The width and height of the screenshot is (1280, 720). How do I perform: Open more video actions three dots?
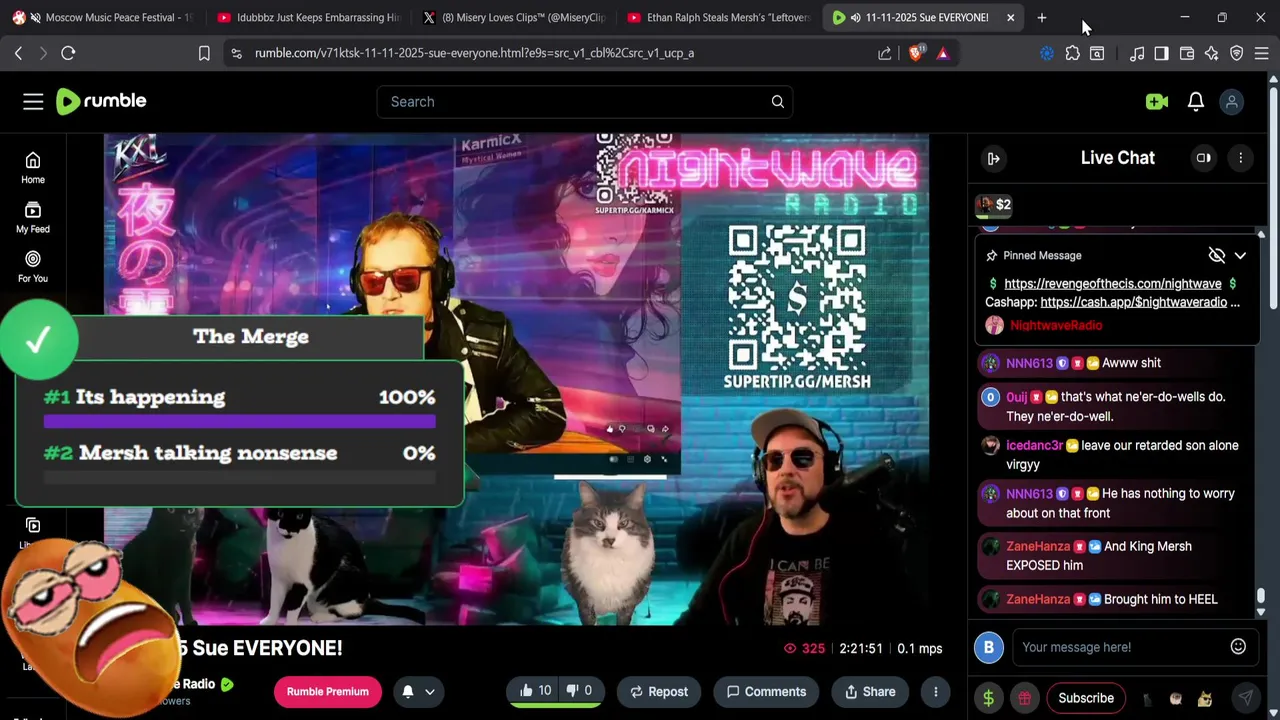(x=935, y=691)
